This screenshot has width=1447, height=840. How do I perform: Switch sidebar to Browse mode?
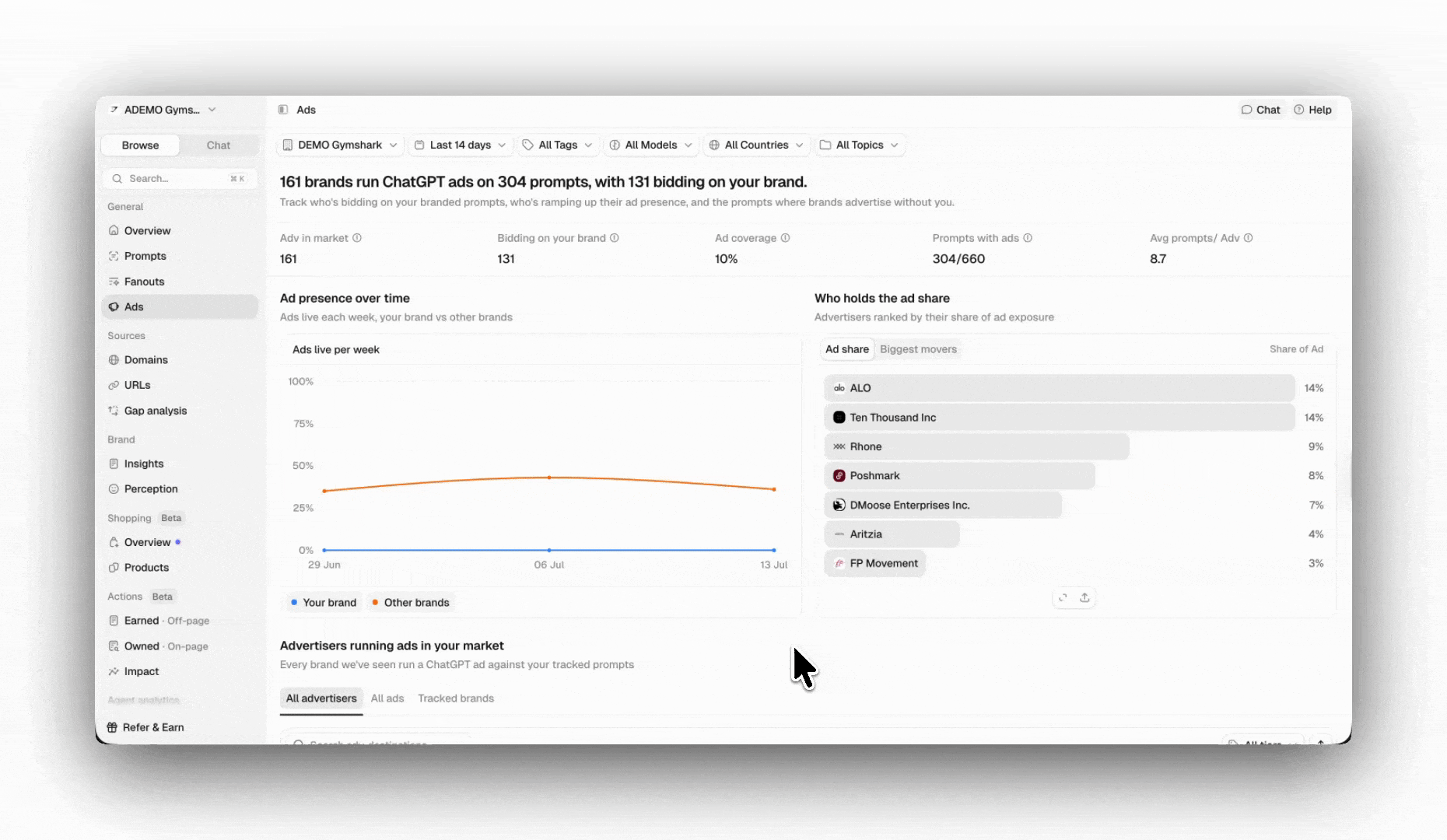(x=140, y=145)
